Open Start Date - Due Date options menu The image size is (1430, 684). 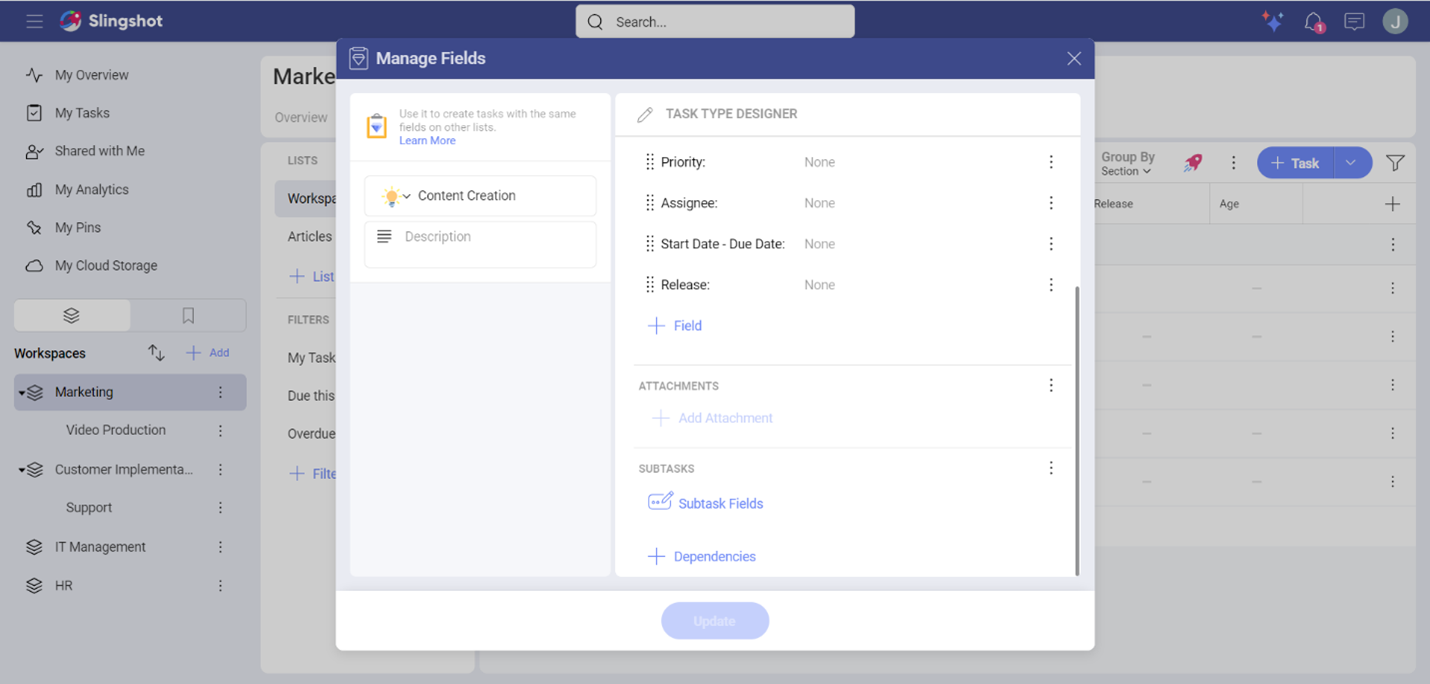coord(1051,244)
